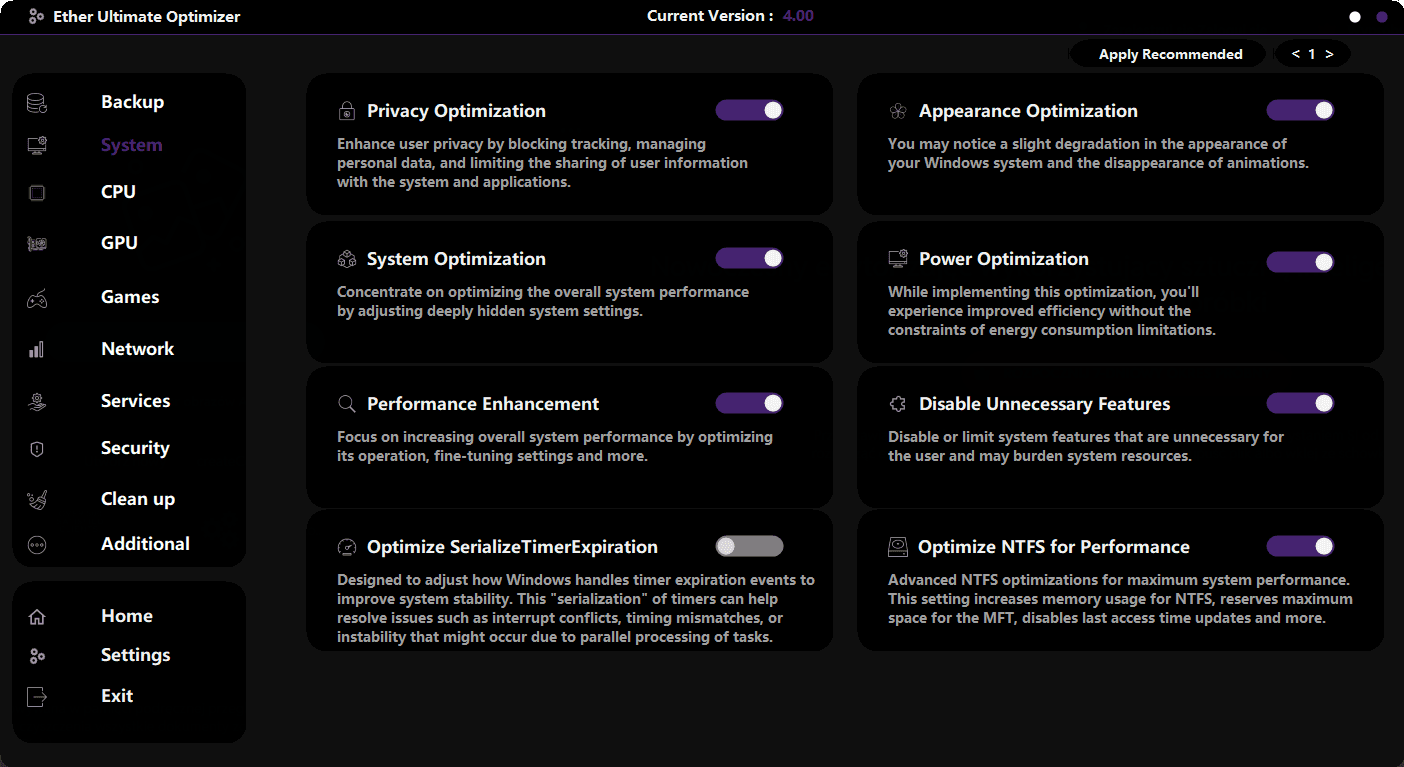Turn off Appearance Optimization
This screenshot has width=1404, height=767.
(1300, 110)
